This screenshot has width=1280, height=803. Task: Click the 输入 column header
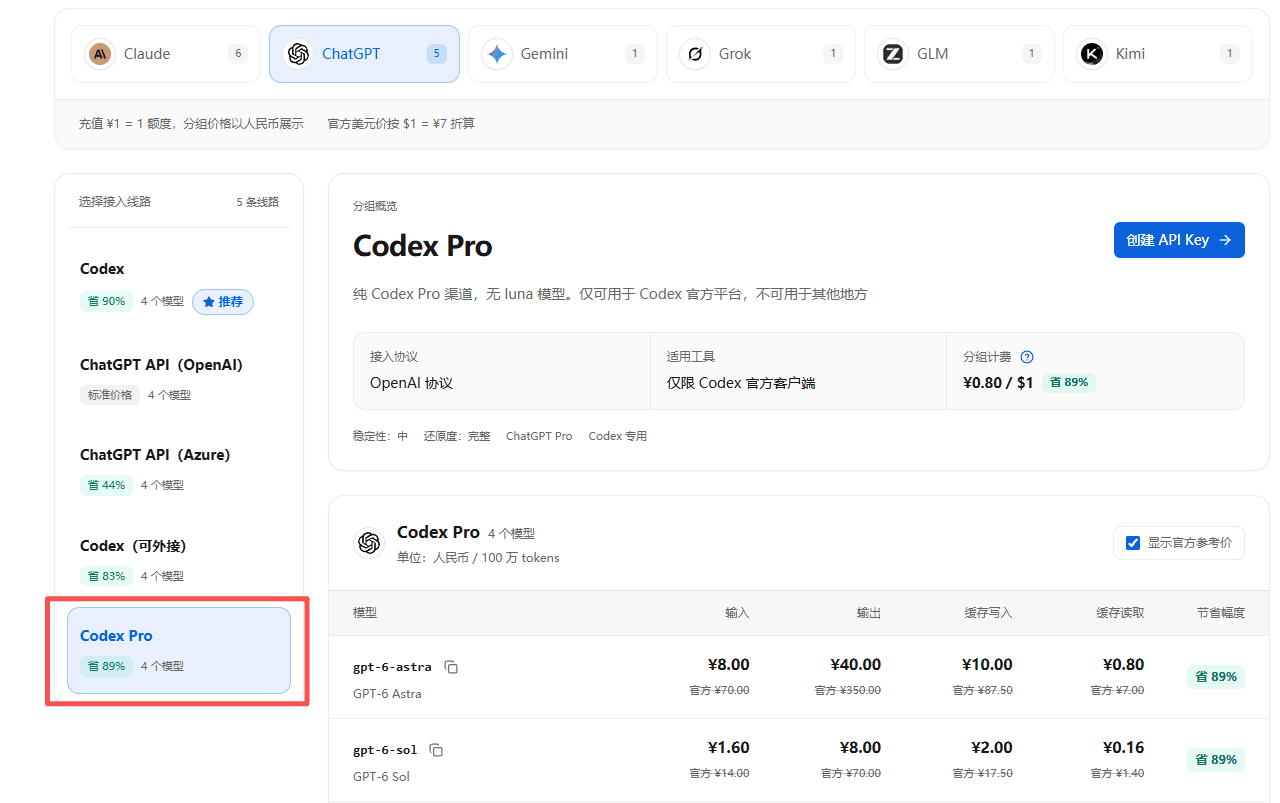pyautogui.click(x=737, y=613)
